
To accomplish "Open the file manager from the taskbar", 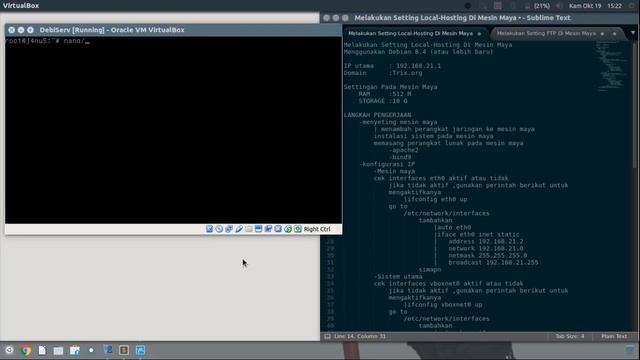I will tap(58, 350).
